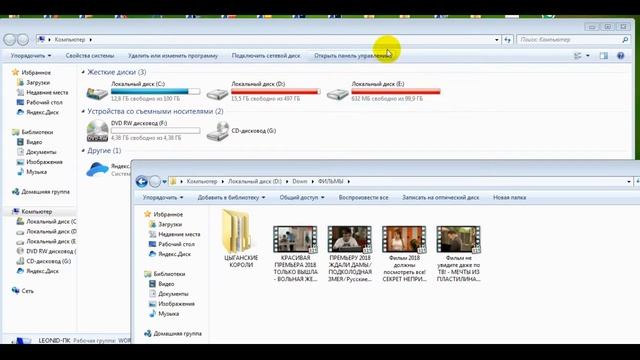Open Добавить в библиотеку dropdown
The height and width of the screenshot is (360, 640).
231,198
